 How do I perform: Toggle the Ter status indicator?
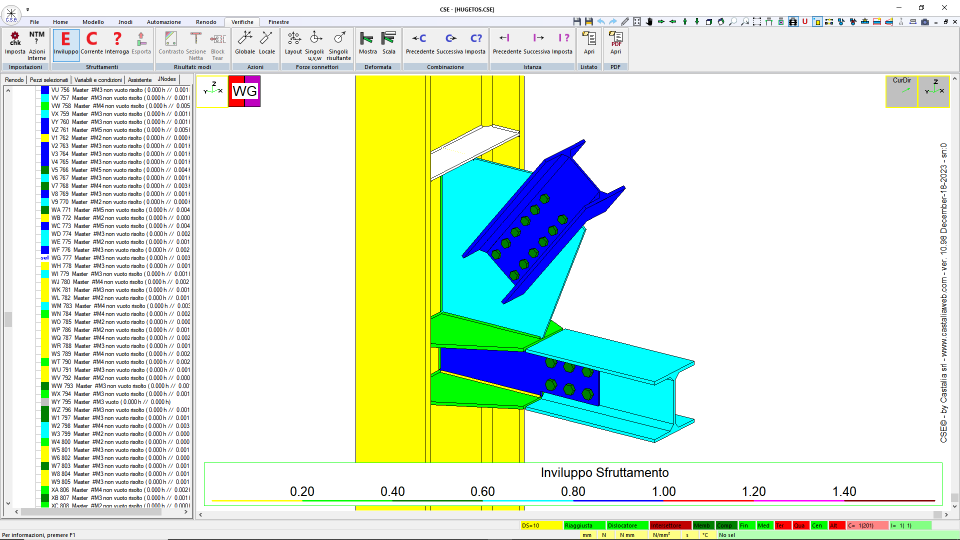point(781,525)
